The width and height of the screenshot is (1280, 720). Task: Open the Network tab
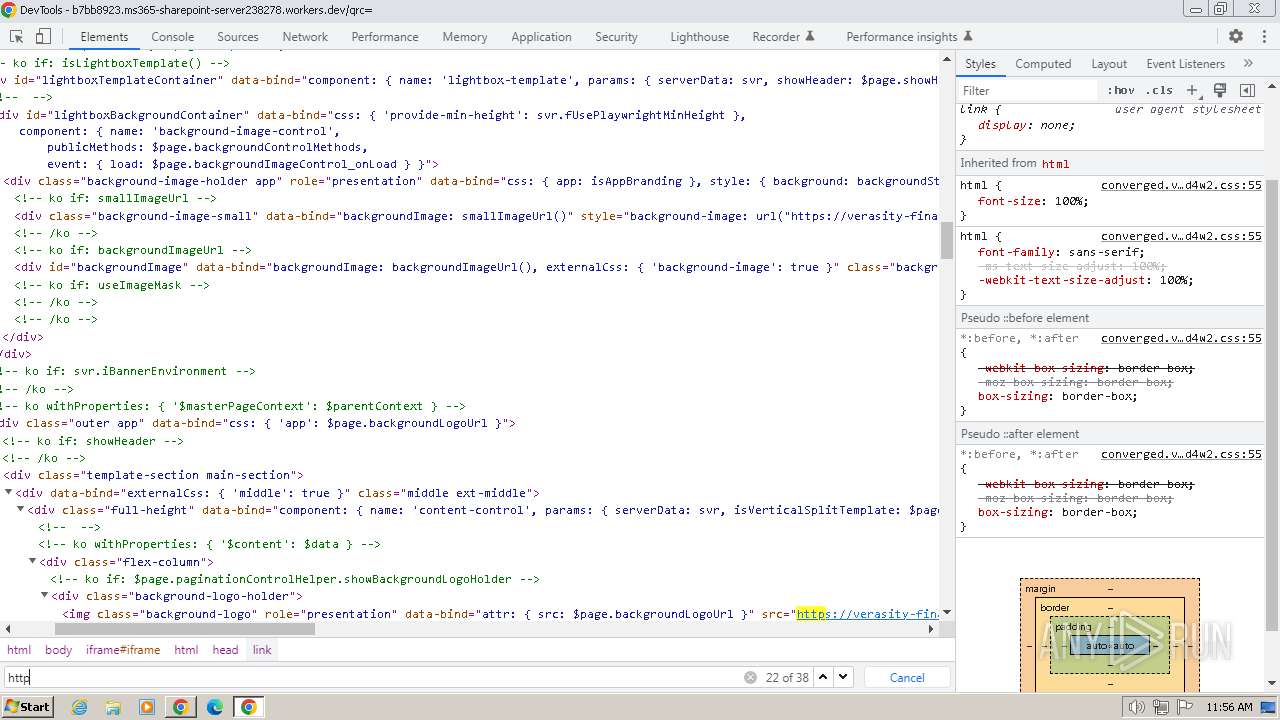pyautogui.click(x=305, y=36)
